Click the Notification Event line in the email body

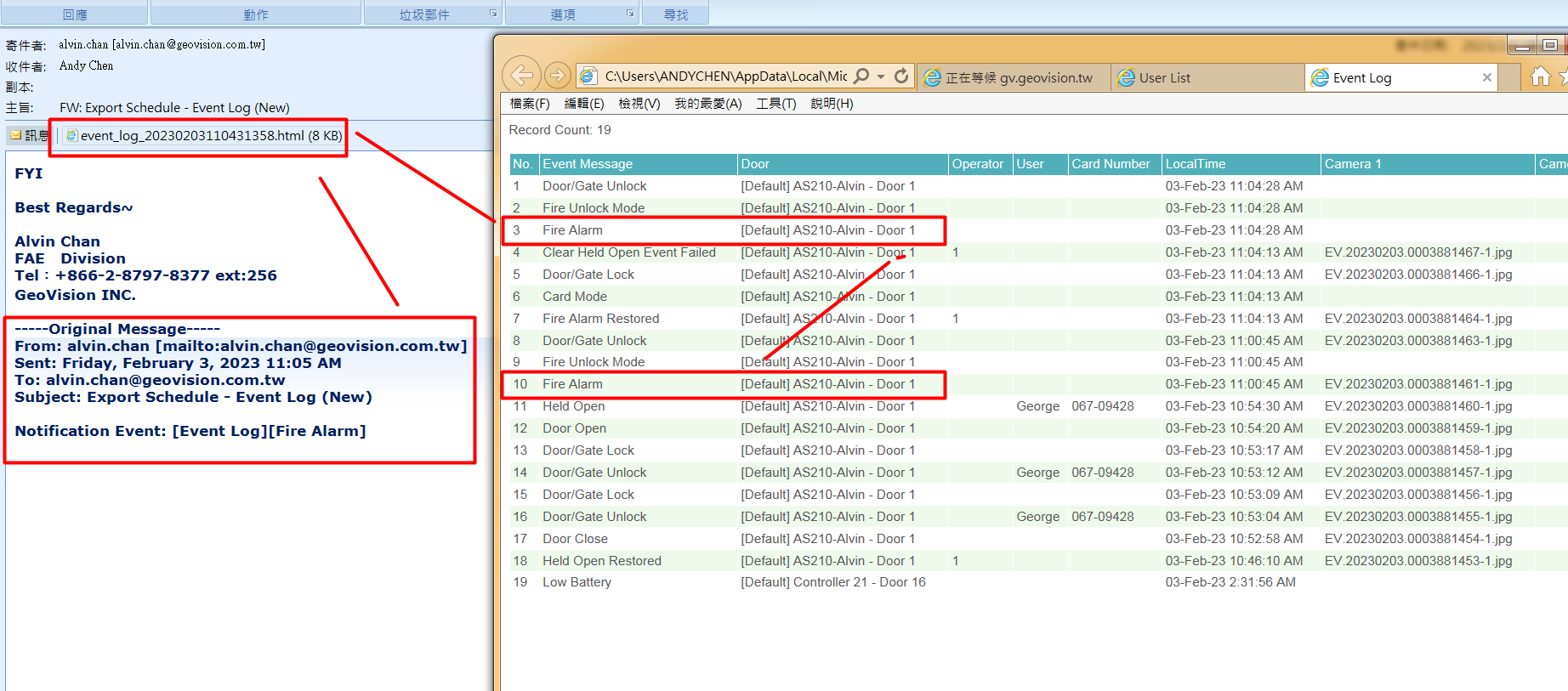190,431
